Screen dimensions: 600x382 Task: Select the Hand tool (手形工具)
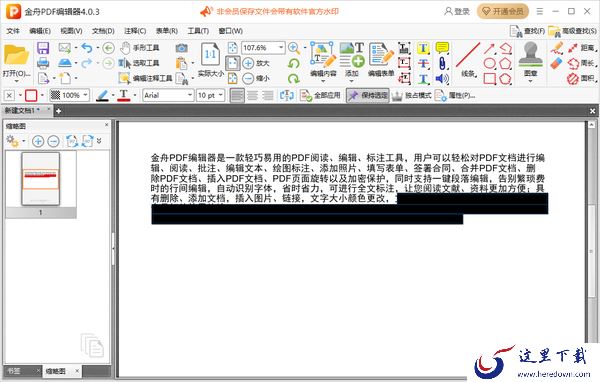pos(139,48)
